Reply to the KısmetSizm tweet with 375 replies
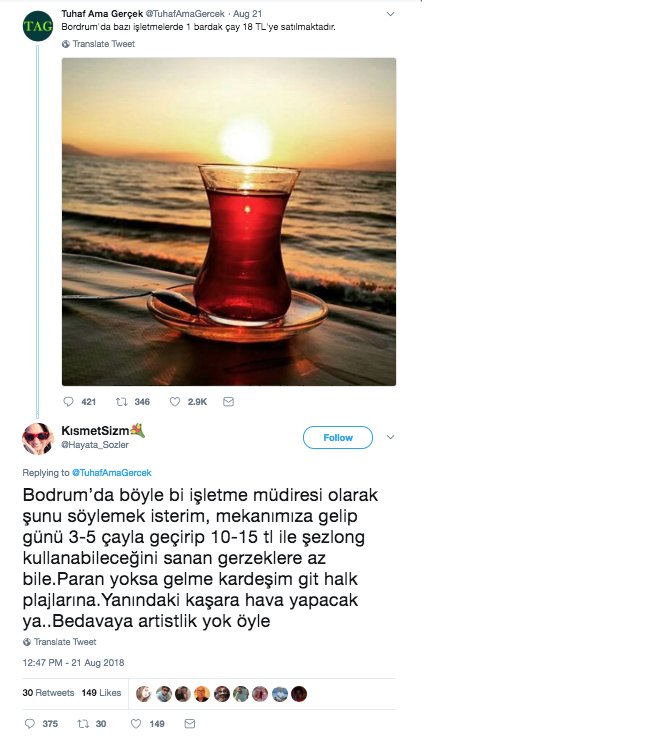The image size is (670, 750). click(30, 724)
